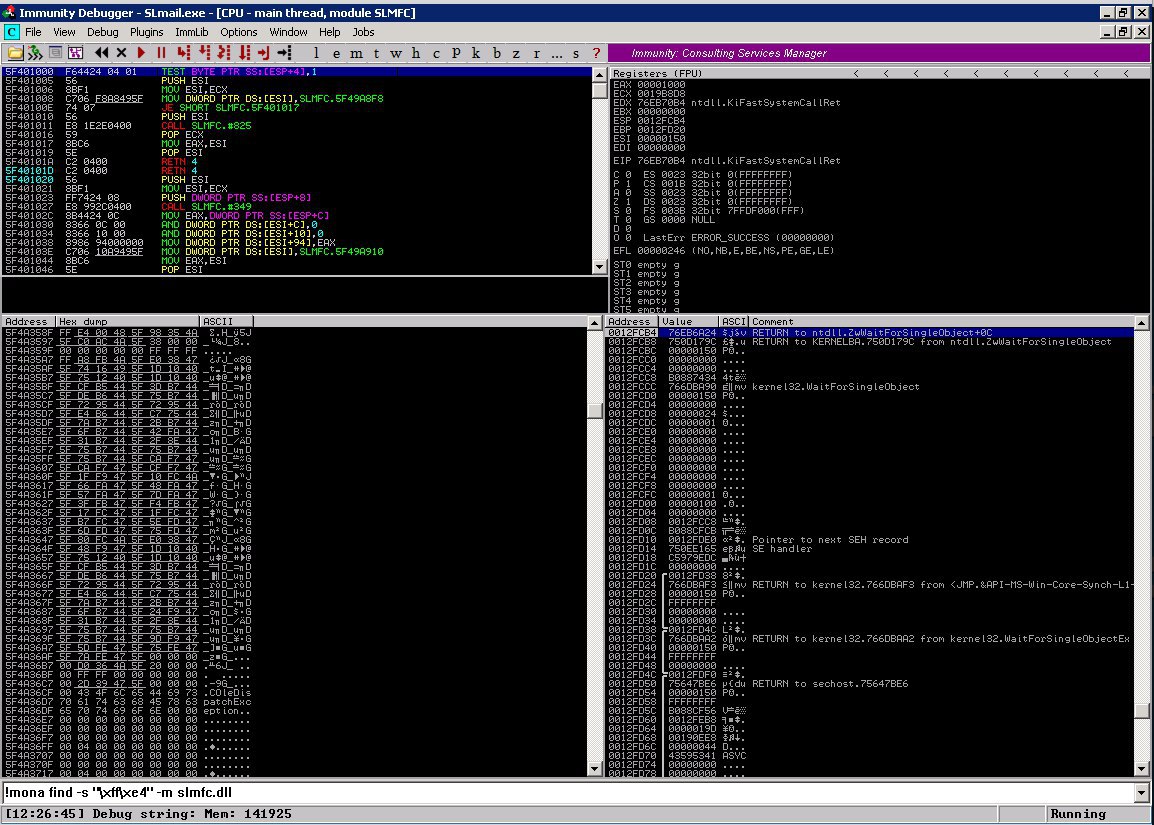Show Patches with 'p' button
The image size is (1154, 825).
tap(456, 53)
